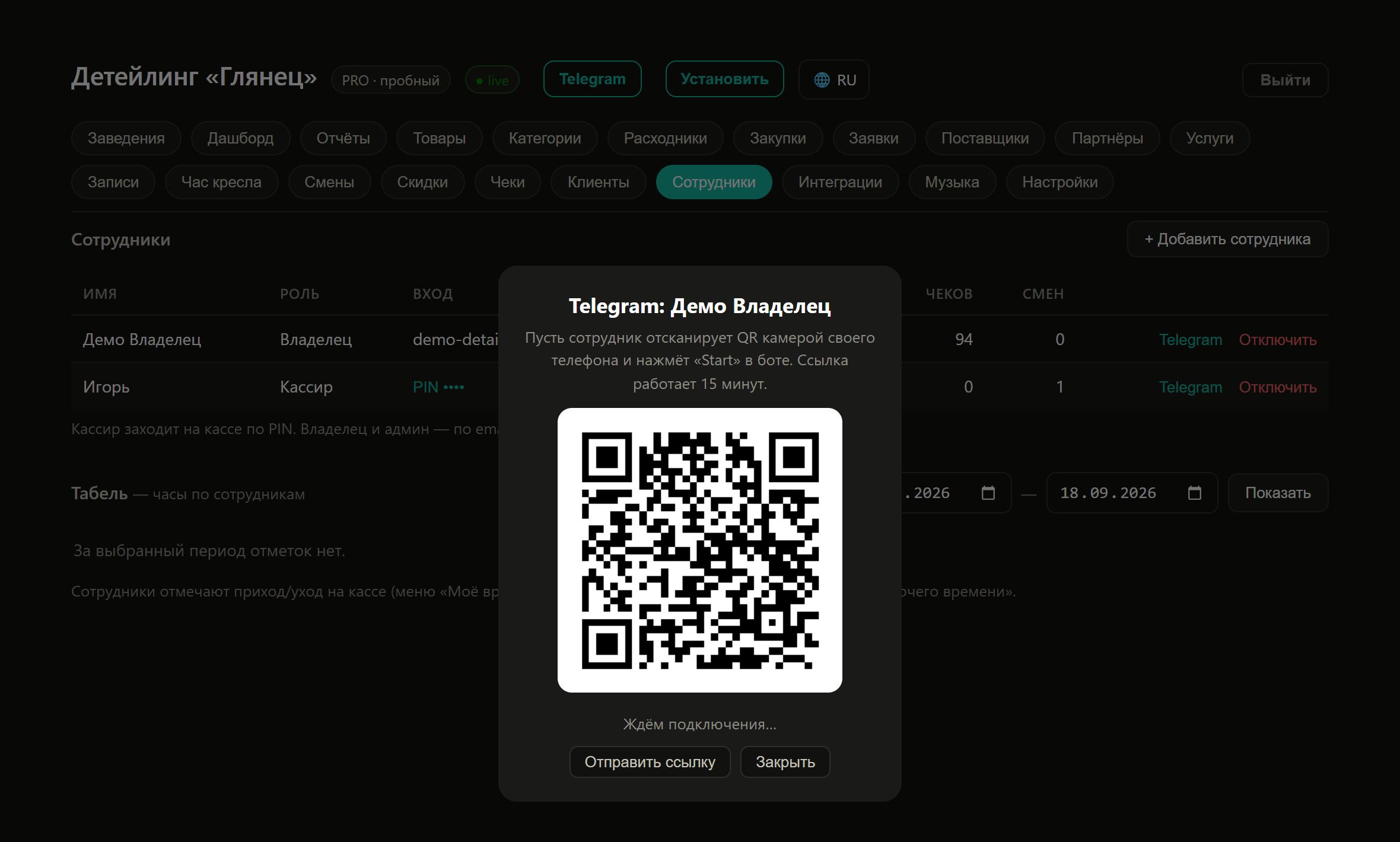Click the Владелец role cell
The image size is (1400, 842).
click(316, 340)
